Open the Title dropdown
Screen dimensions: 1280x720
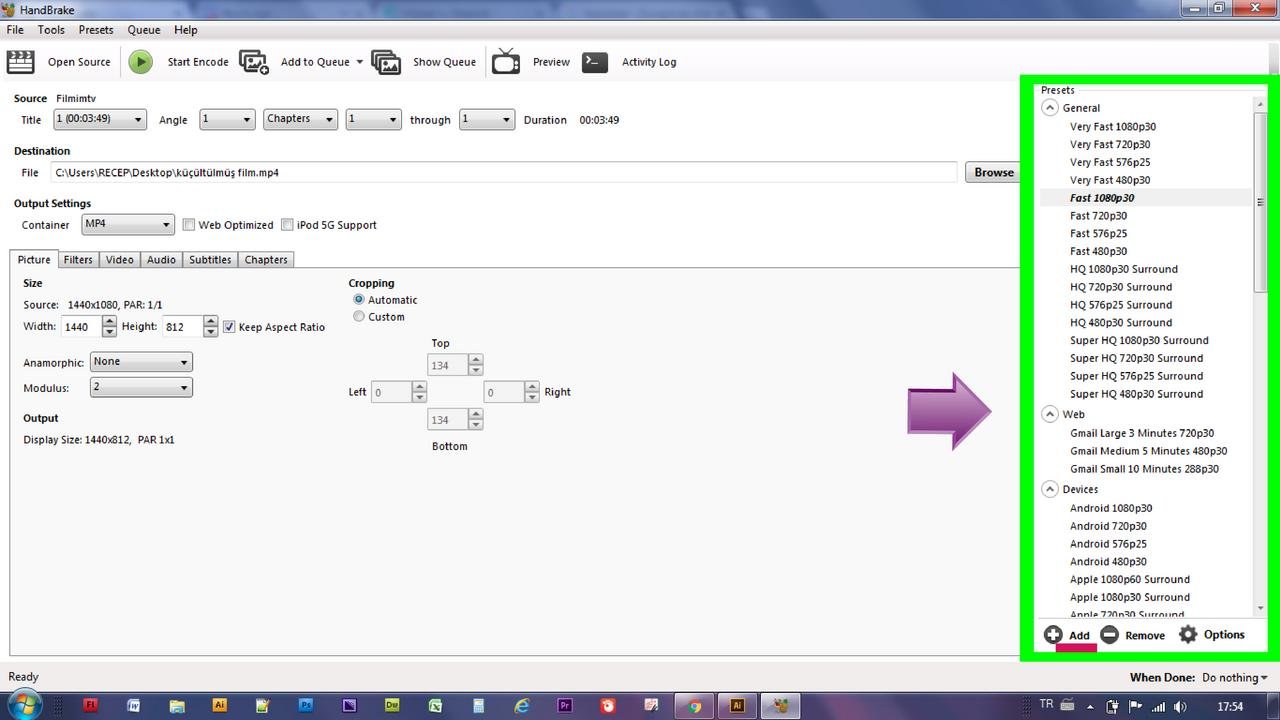(99, 119)
